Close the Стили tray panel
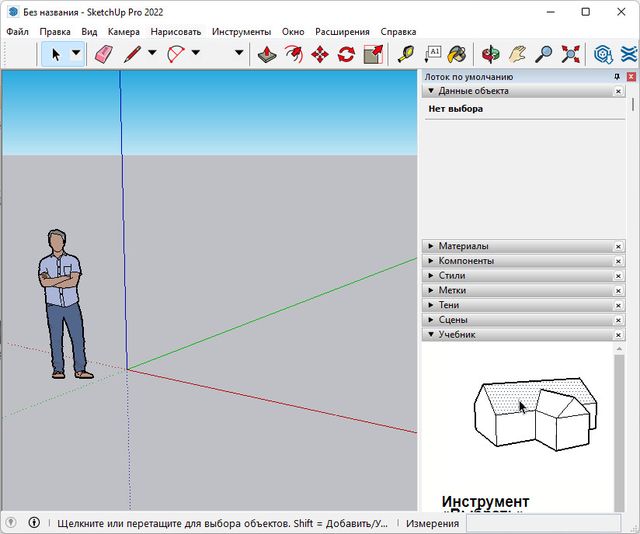The width and height of the screenshot is (640, 534). point(618,276)
